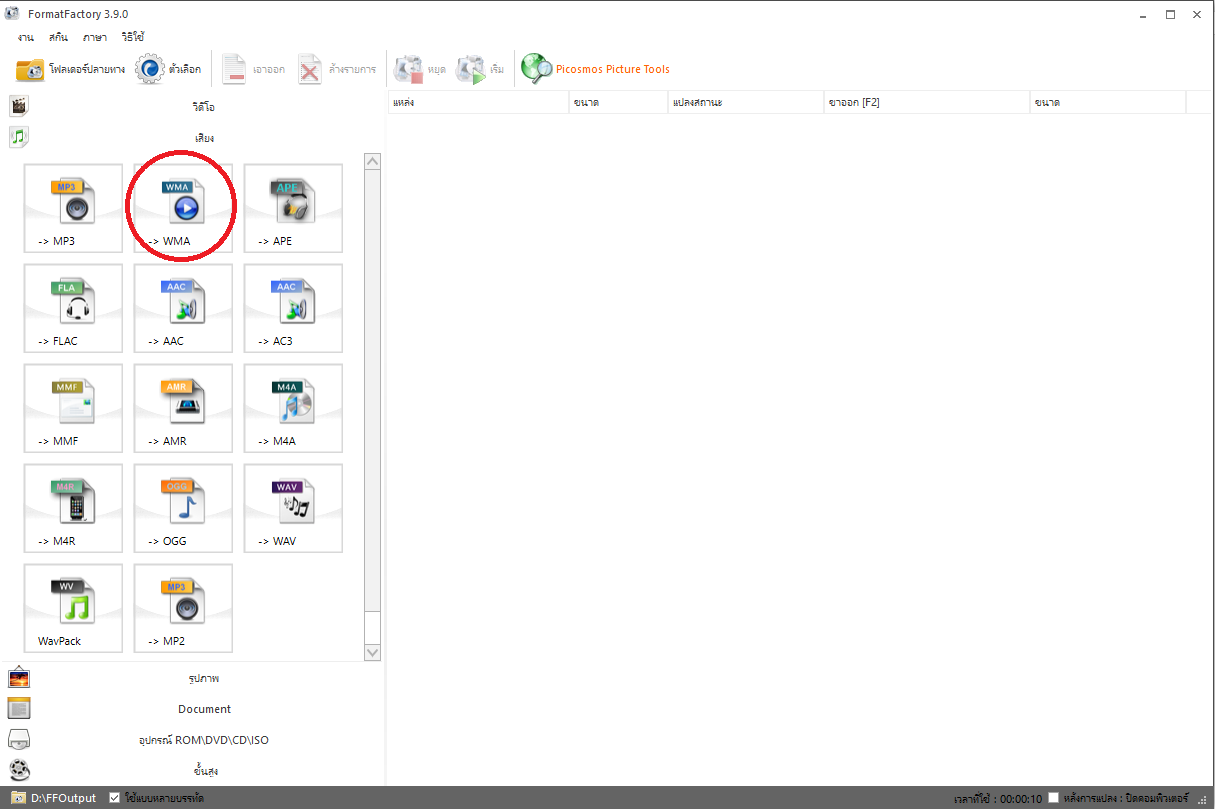This screenshot has width=1215, height=809.
Task: Enable the shut down computer after conversion checkbox
Action: (1053, 798)
